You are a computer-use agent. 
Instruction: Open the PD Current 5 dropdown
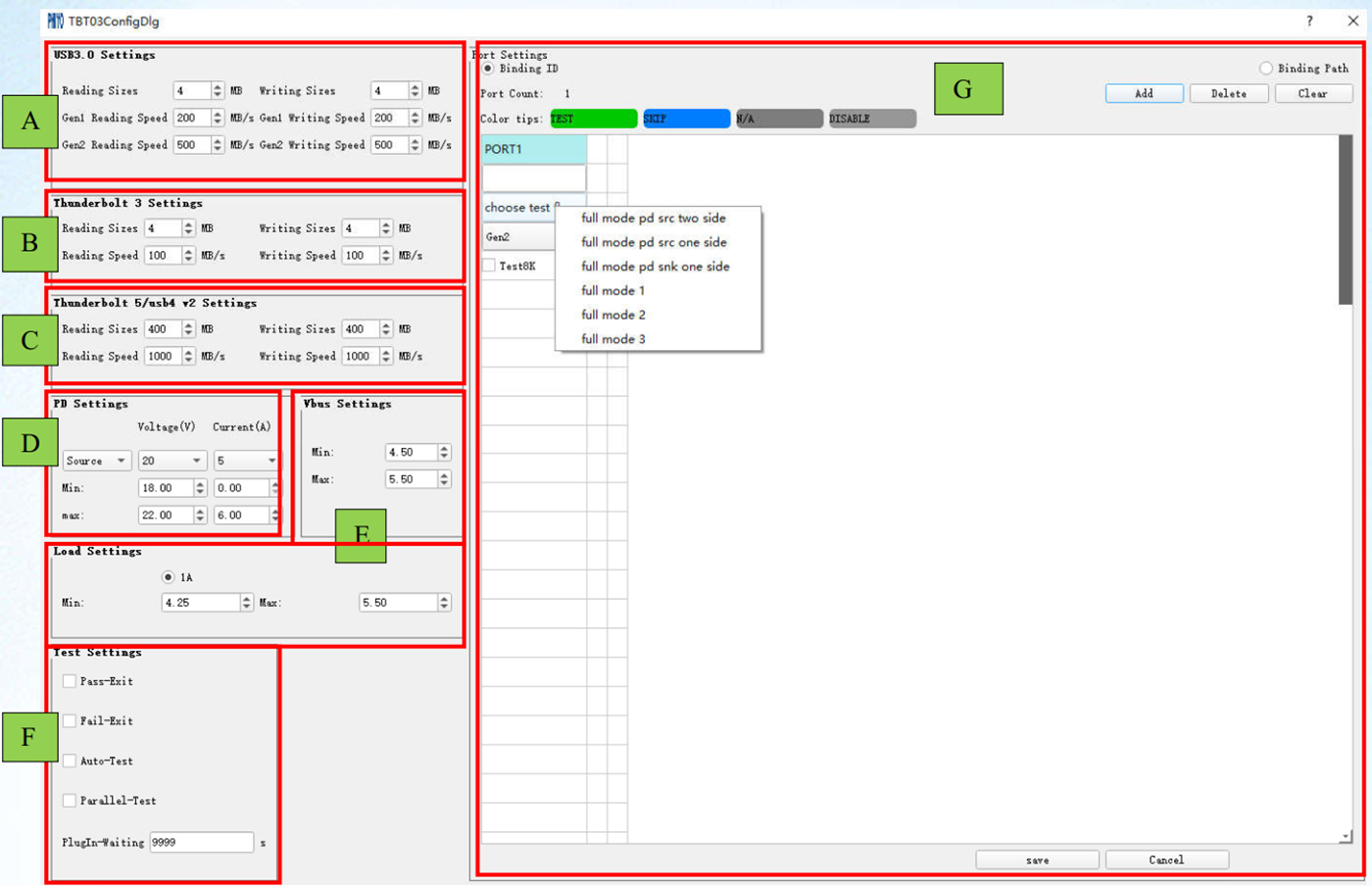pyautogui.click(x=246, y=461)
